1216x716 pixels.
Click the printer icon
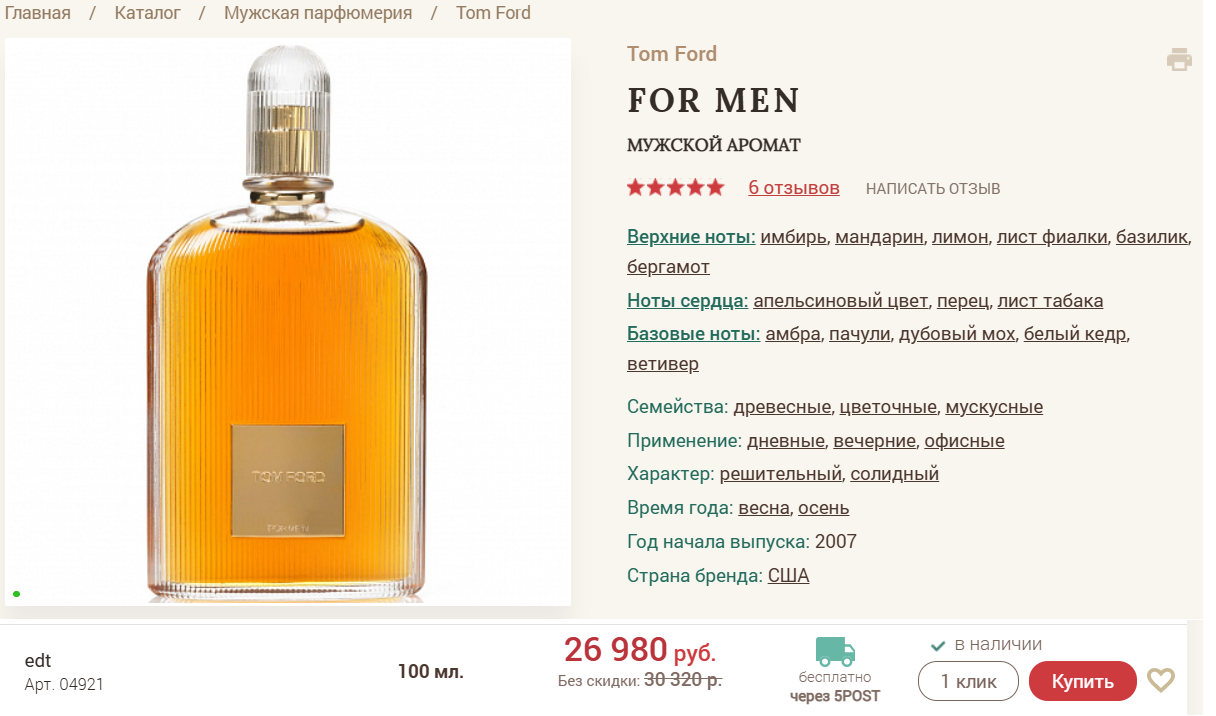[x=1179, y=59]
